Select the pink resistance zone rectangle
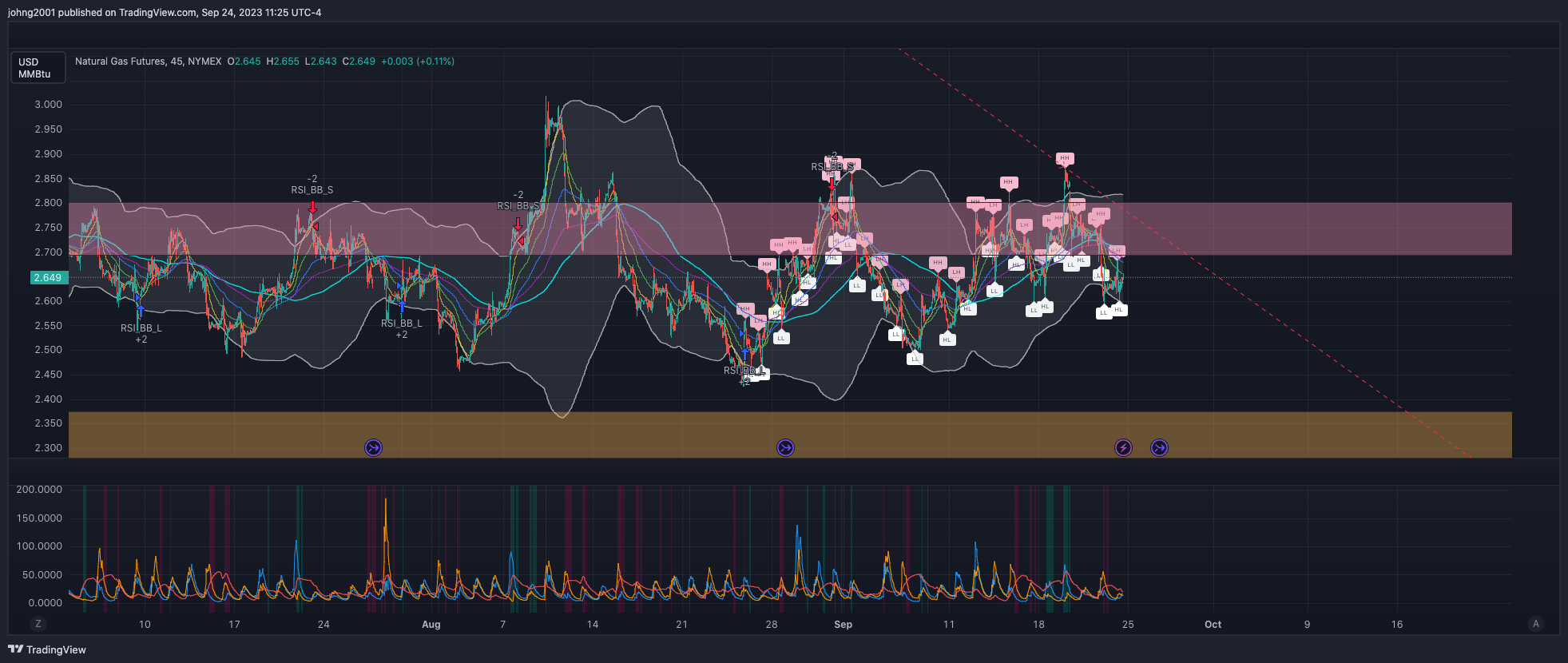 coord(790,228)
